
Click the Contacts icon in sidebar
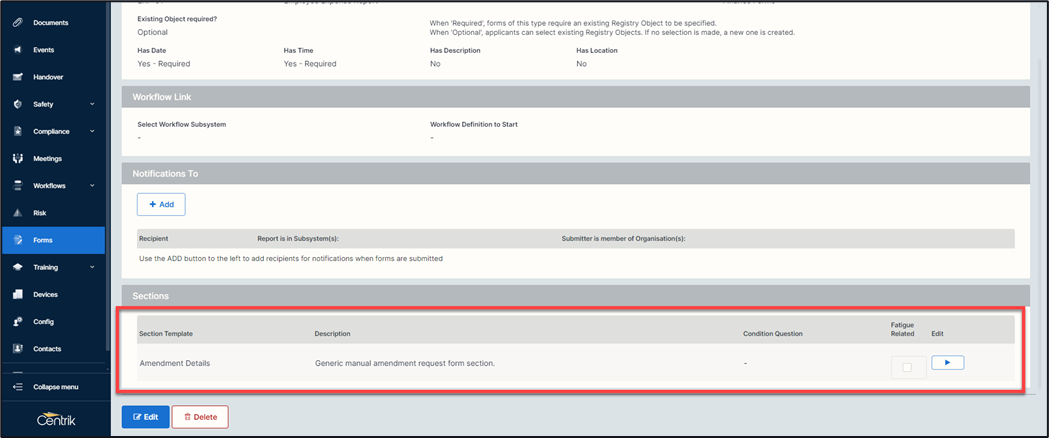tap(19, 349)
